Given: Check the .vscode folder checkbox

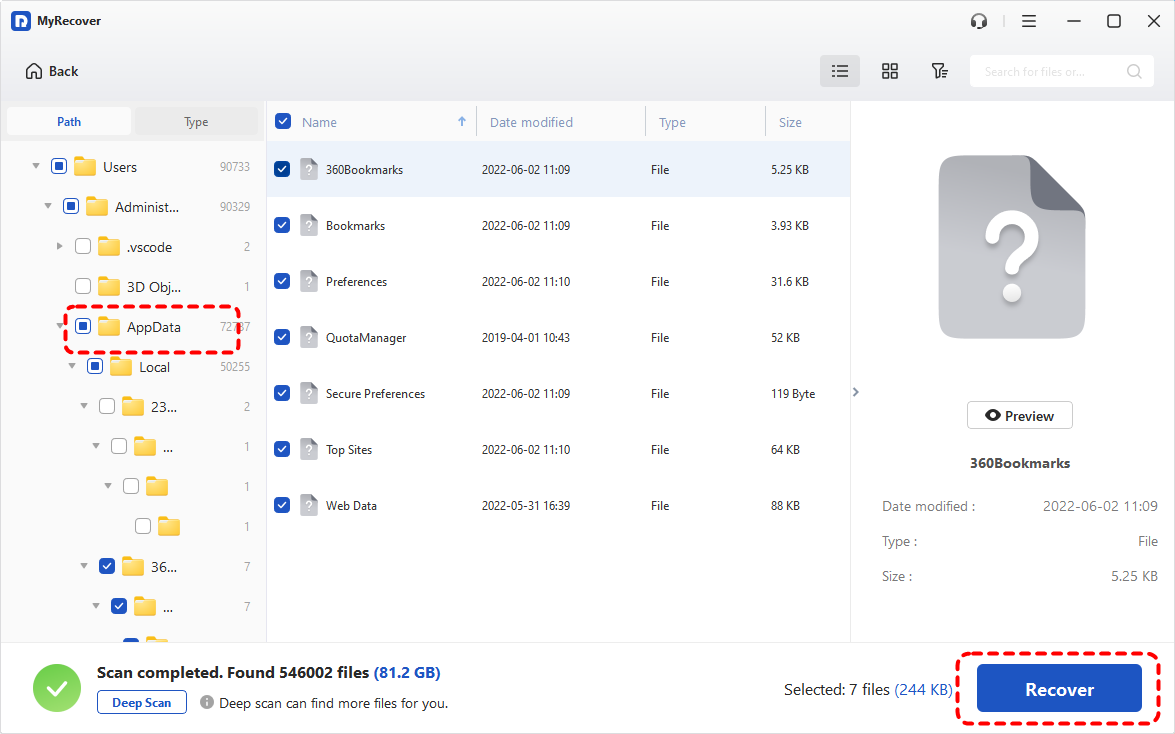Looking at the screenshot, I should tap(83, 246).
